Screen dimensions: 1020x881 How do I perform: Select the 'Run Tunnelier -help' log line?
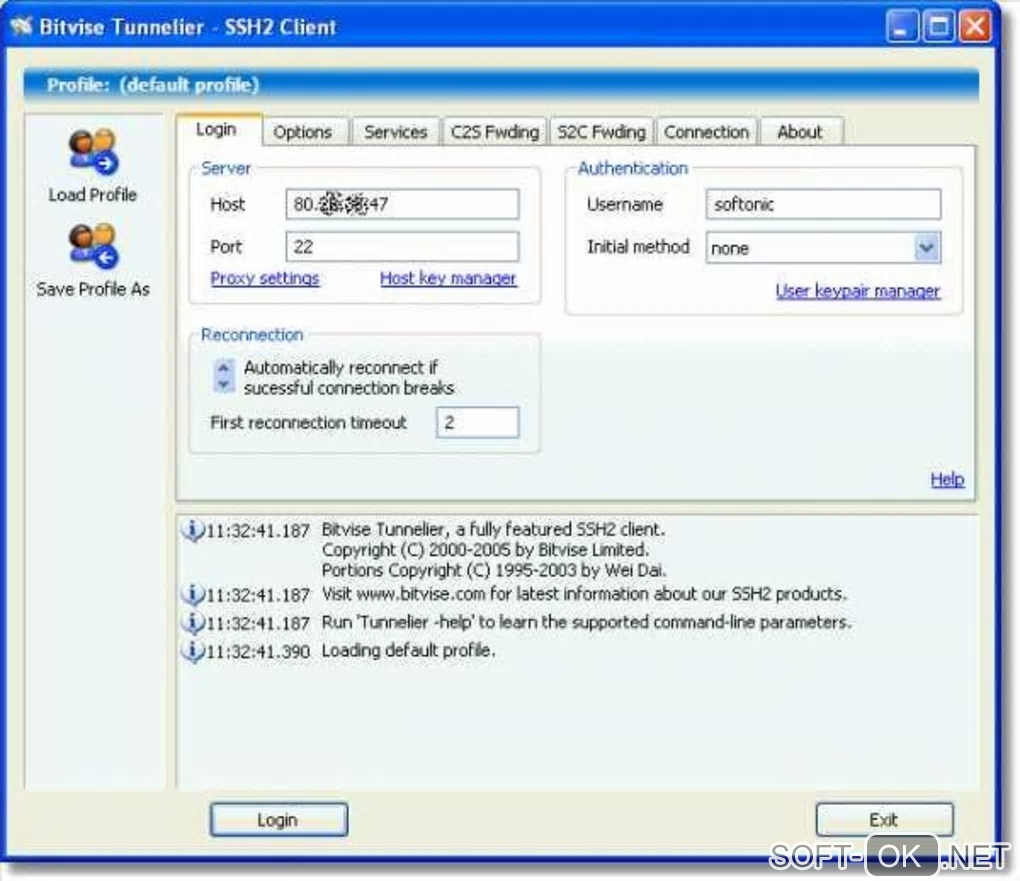click(586, 622)
